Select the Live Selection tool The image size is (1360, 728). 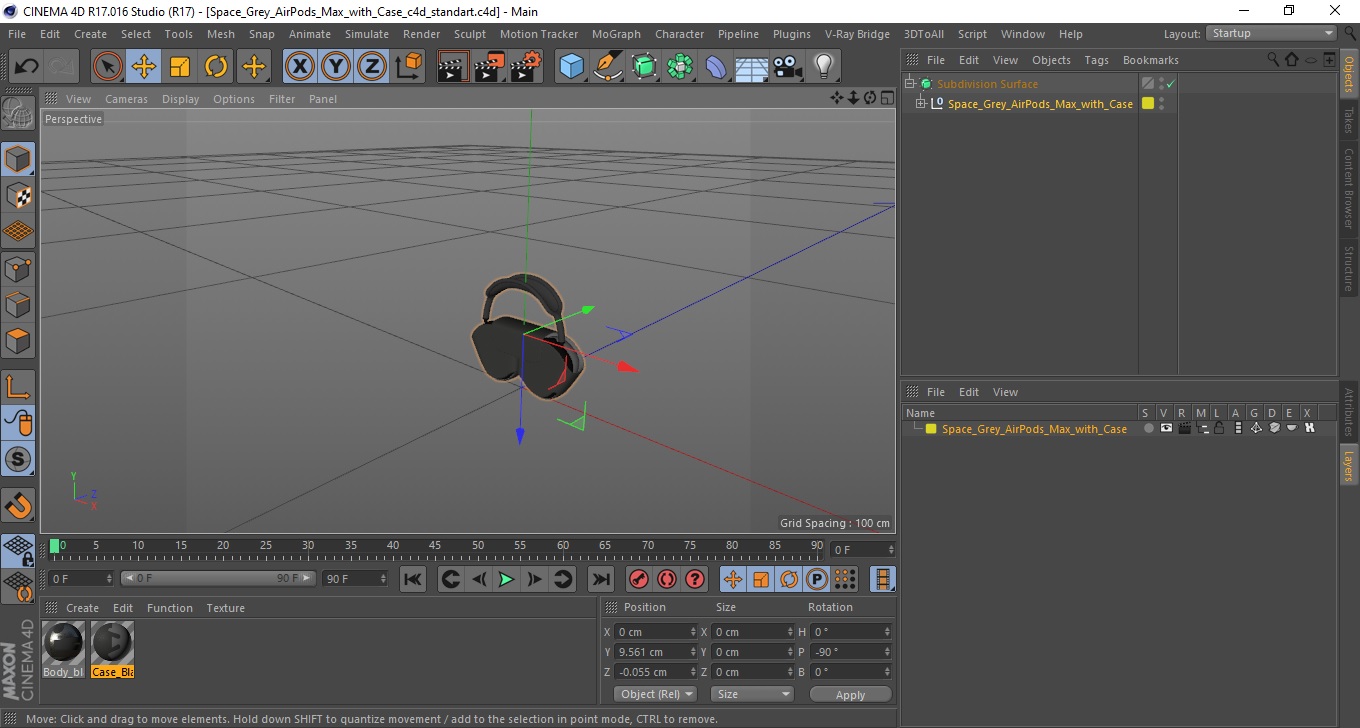tap(108, 67)
